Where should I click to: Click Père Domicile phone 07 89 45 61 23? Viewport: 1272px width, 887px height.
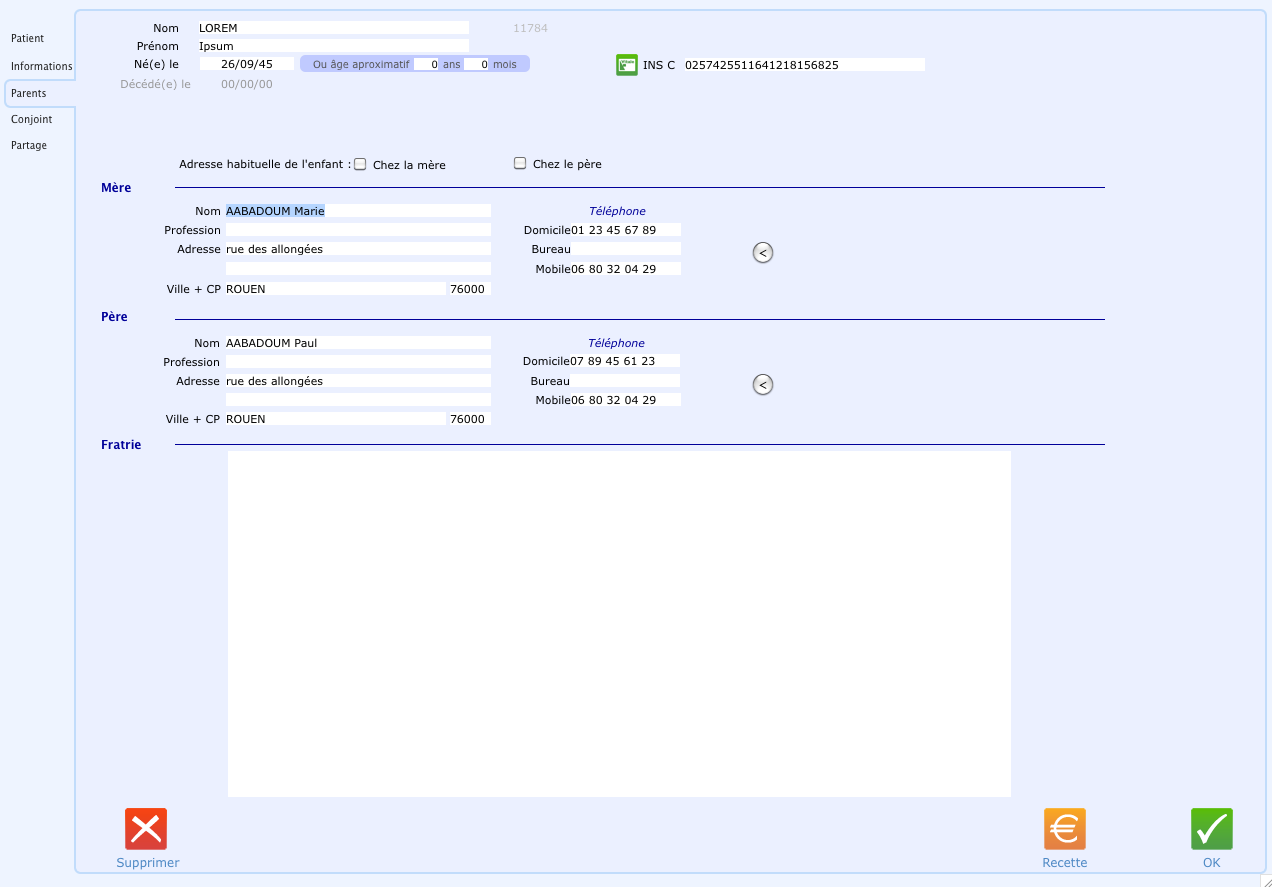coord(625,361)
